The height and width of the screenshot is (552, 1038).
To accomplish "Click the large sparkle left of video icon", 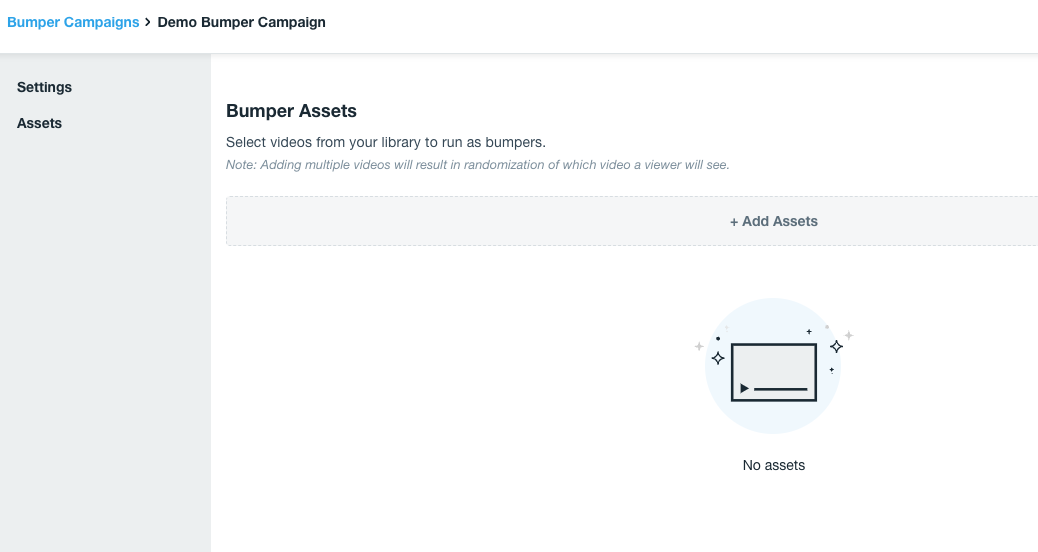I will coord(717,357).
